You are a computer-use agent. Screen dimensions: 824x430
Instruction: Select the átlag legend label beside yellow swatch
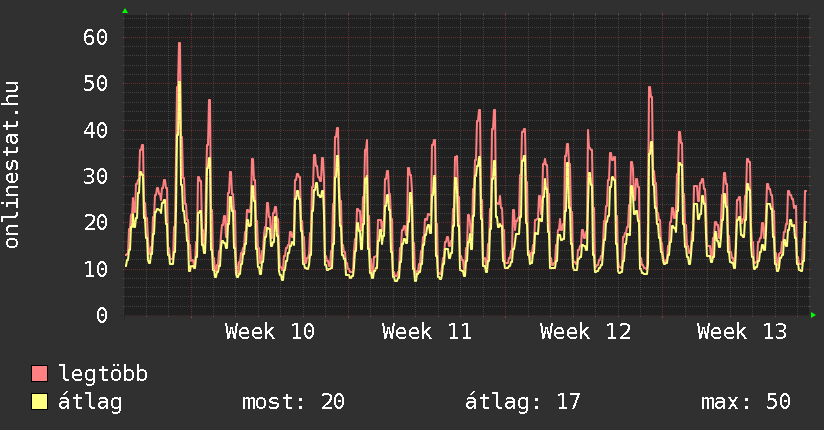coord(90,402)
